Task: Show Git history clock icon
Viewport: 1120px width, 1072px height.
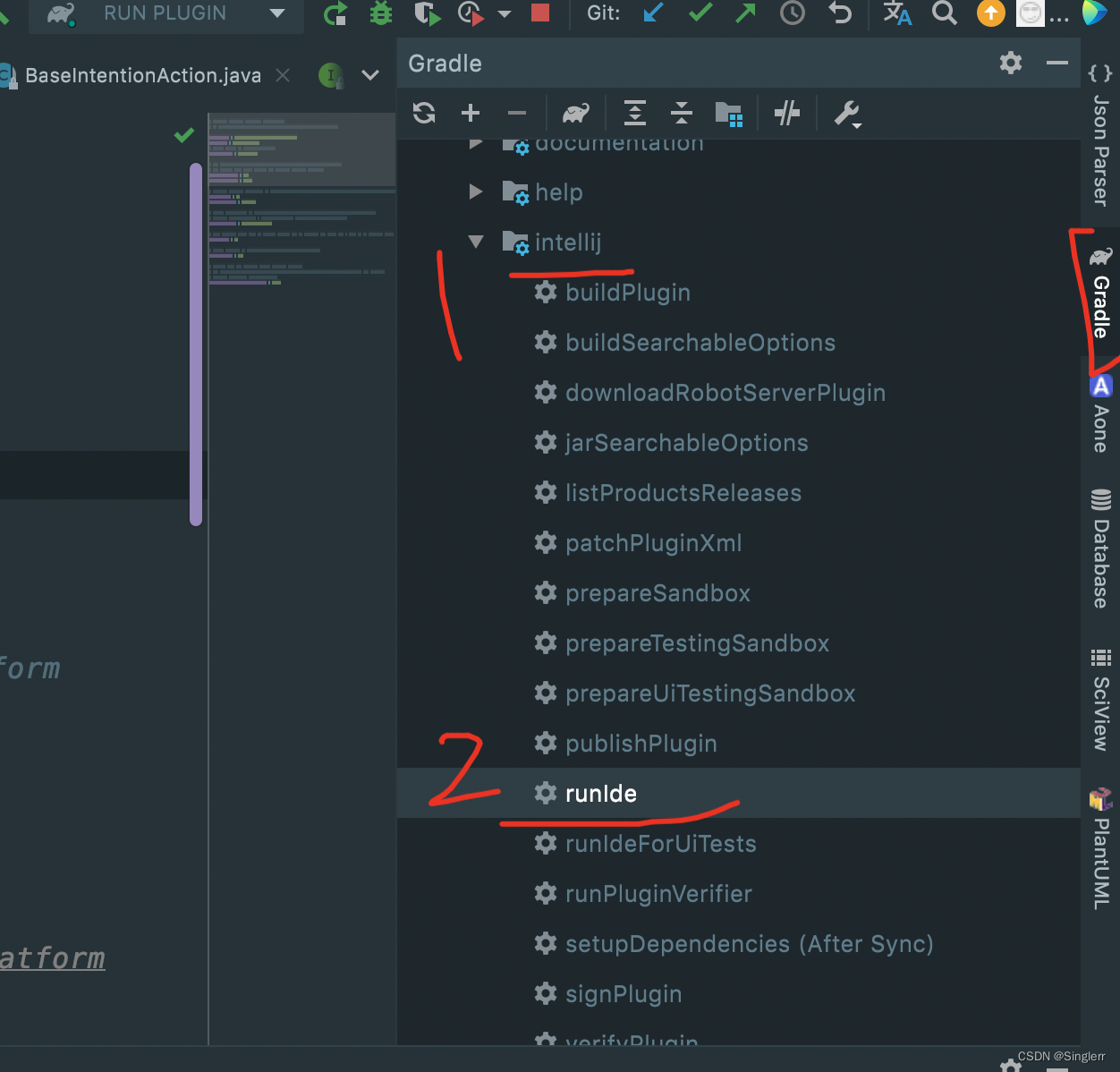Action: (793, 13)
